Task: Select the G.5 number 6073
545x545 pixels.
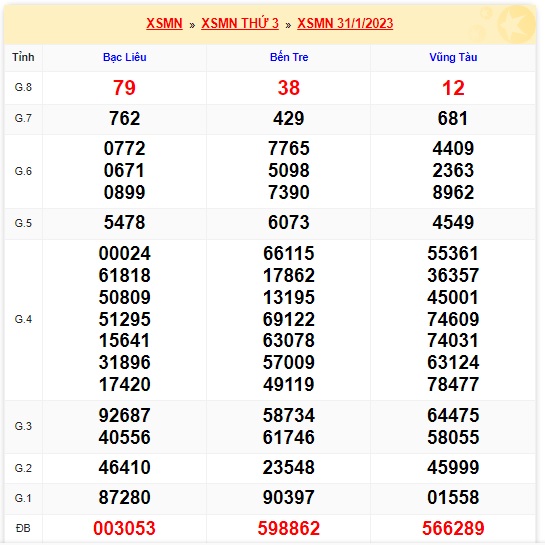Action: pyautogui.click(x=289, y=222)
